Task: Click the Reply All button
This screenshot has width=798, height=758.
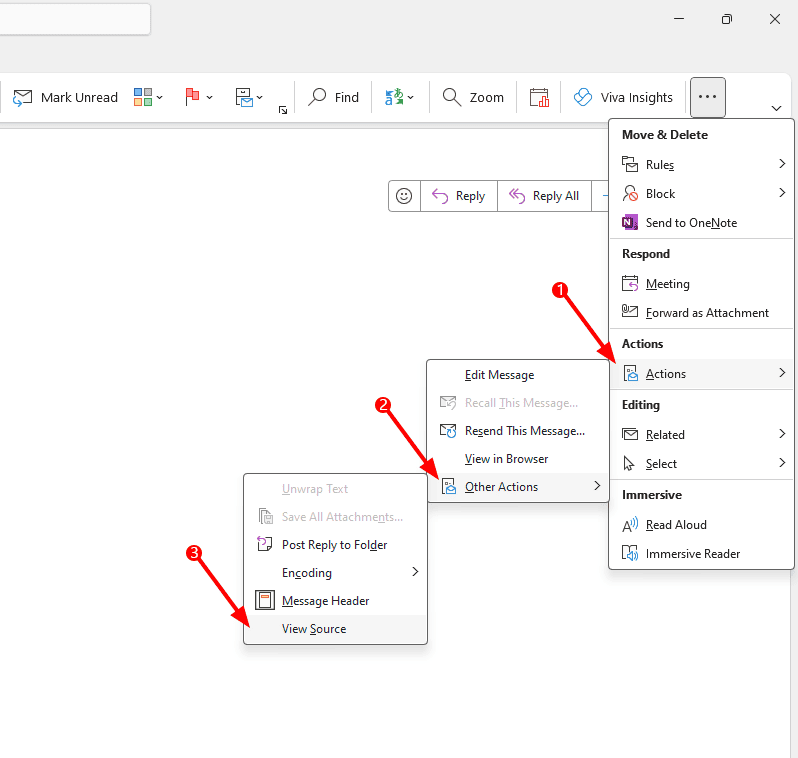Action: 544,196
